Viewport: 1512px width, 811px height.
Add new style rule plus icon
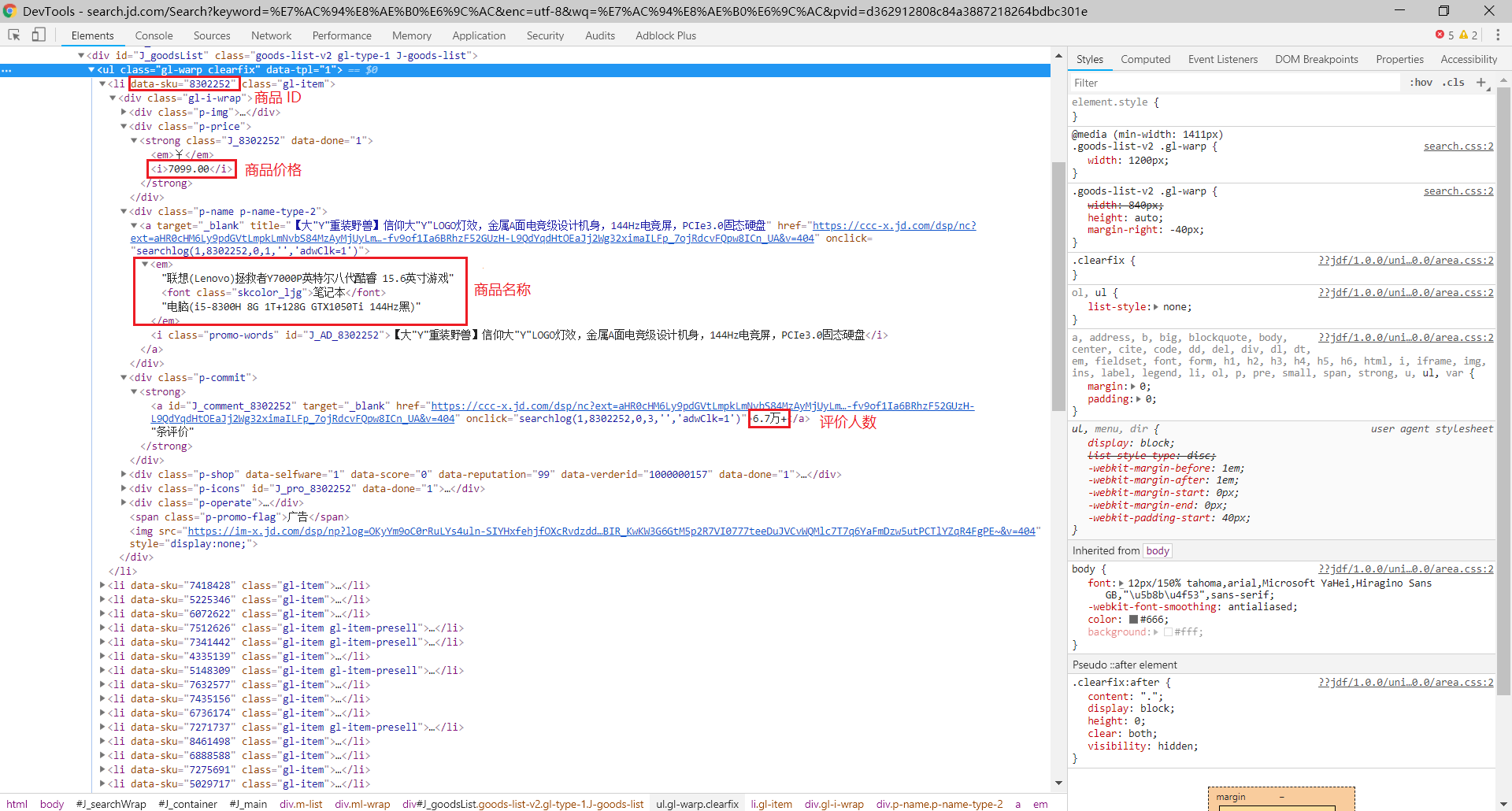point(1480,82)
